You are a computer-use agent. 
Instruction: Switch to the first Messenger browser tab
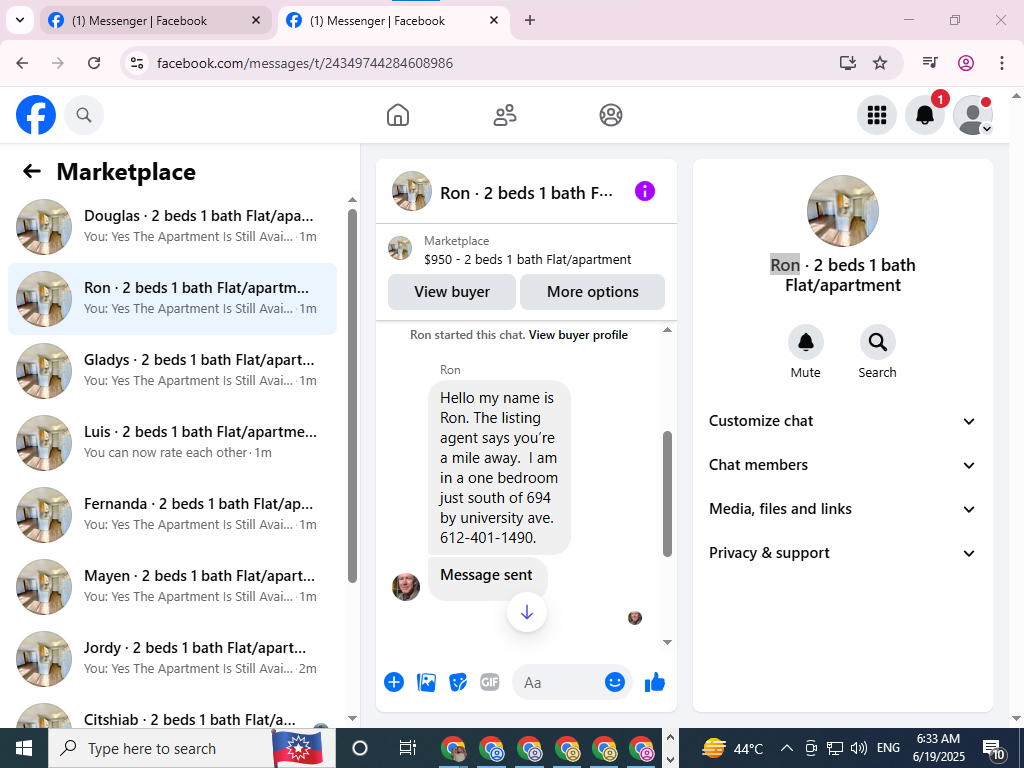point(155,20)
